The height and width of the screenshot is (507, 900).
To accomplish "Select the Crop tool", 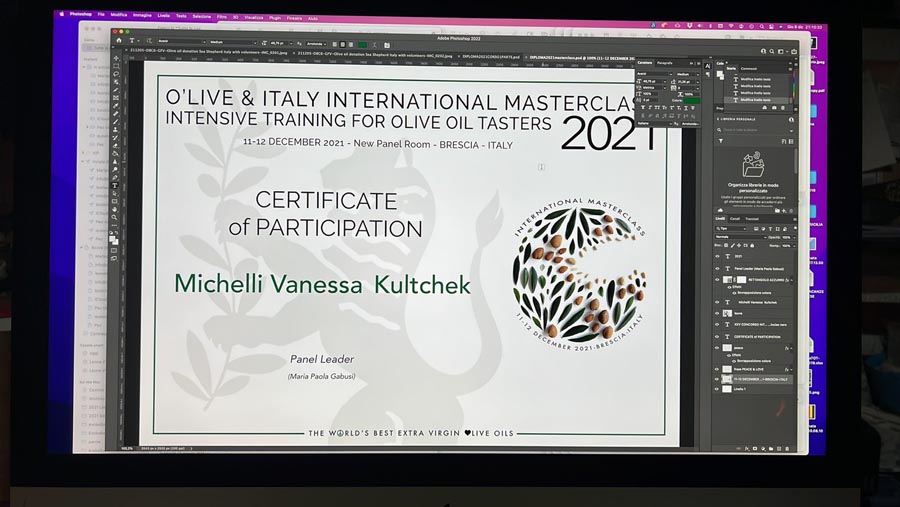I will 115,90.
